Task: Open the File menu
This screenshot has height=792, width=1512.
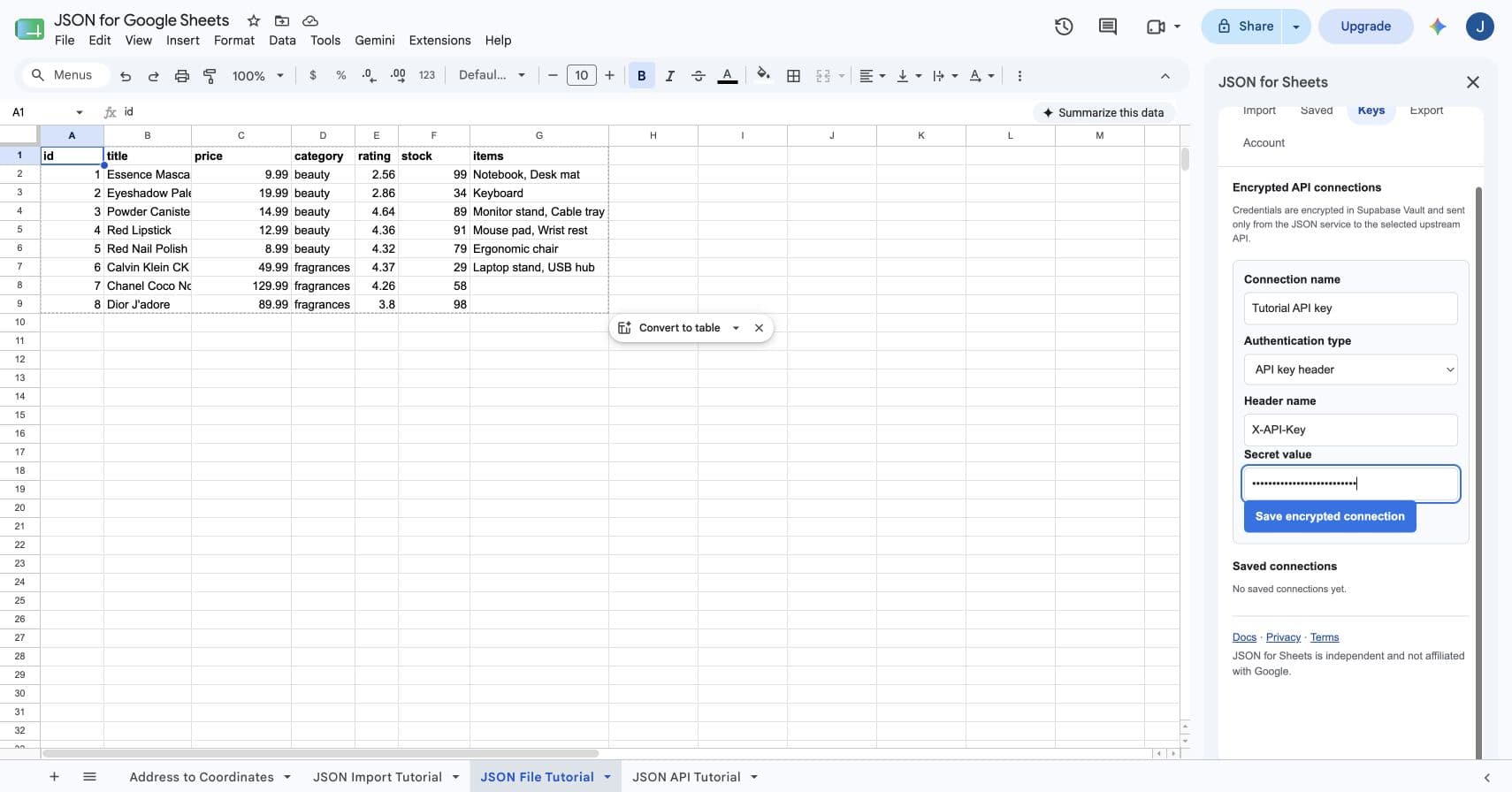Action: click(65, 41)
